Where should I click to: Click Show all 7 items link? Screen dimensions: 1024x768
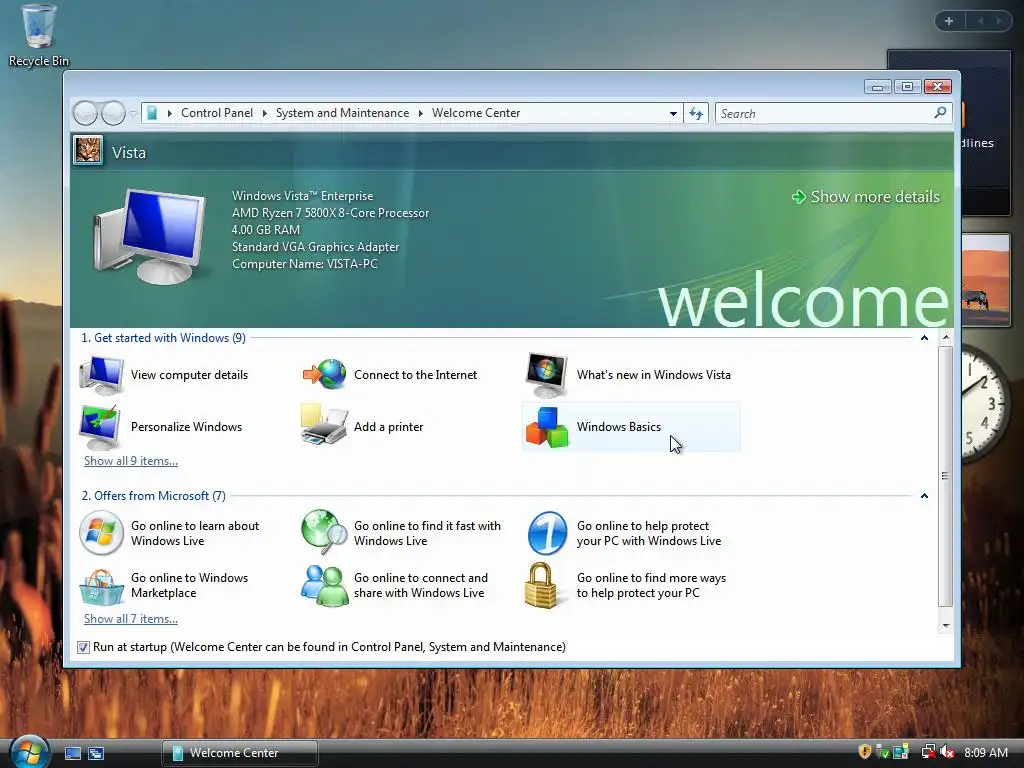tap(131, 619)
